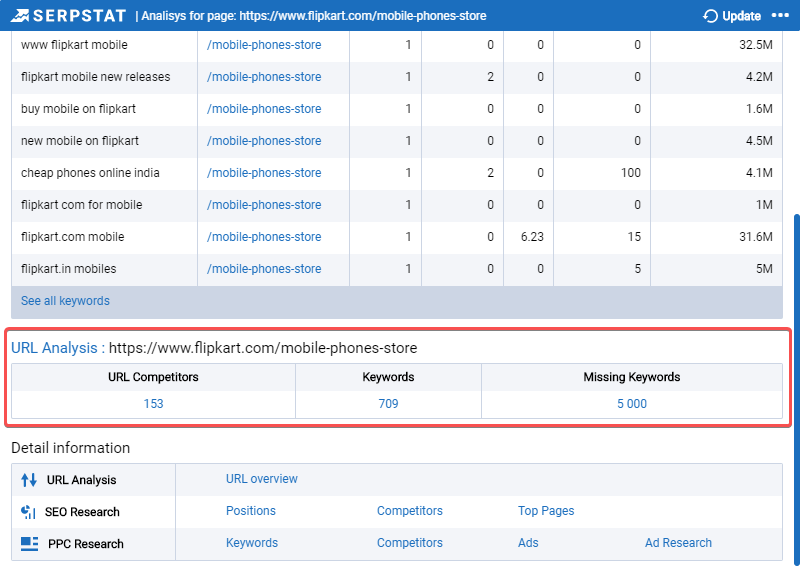Open the Ad Research link
The height and width of the screenshot is (566, 800).
click(x=678, y=543)
